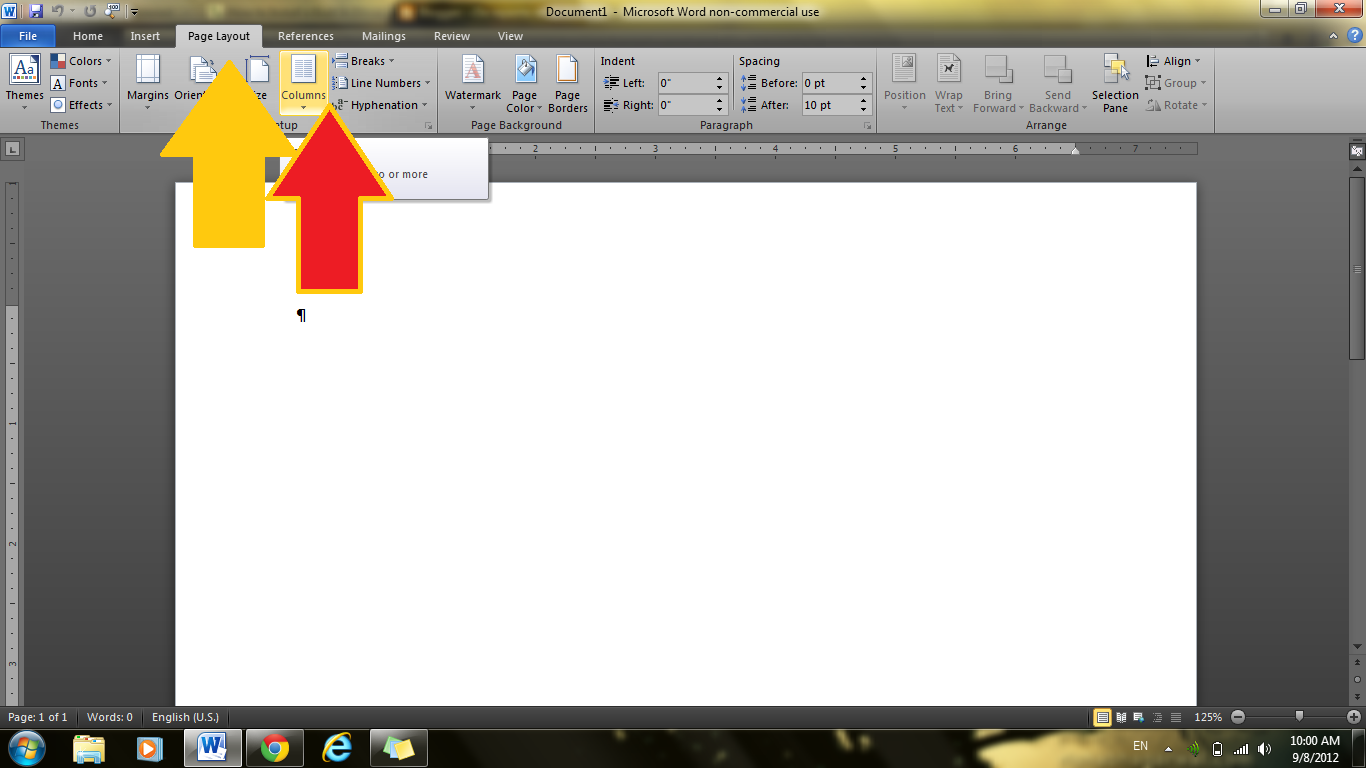Open Google Chrome from taskbar
Screen dimensions: 1366x768
pyautogui.click(x=275, y=747)
